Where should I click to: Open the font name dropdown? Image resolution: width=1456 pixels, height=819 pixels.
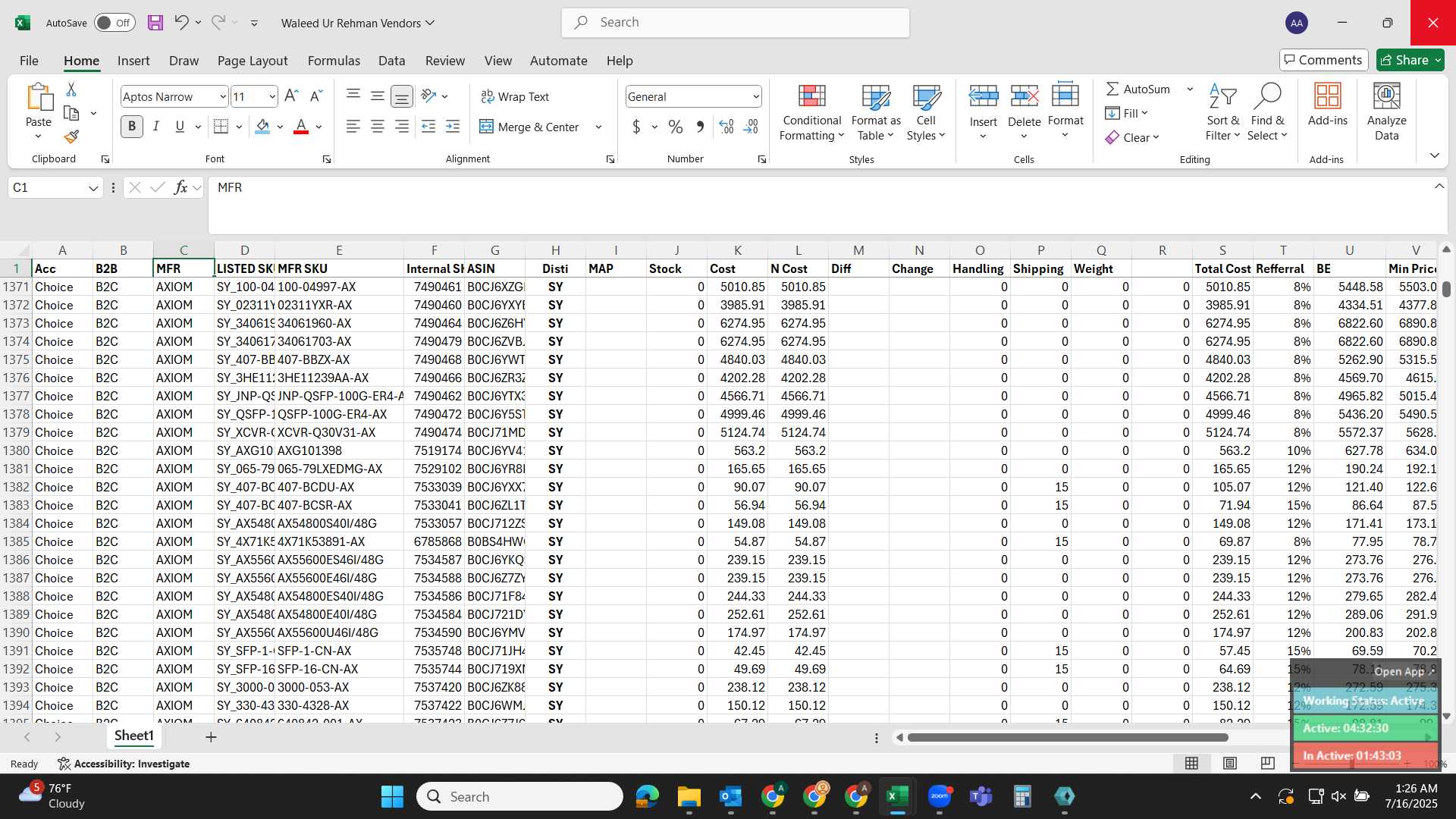click(222, 97)
